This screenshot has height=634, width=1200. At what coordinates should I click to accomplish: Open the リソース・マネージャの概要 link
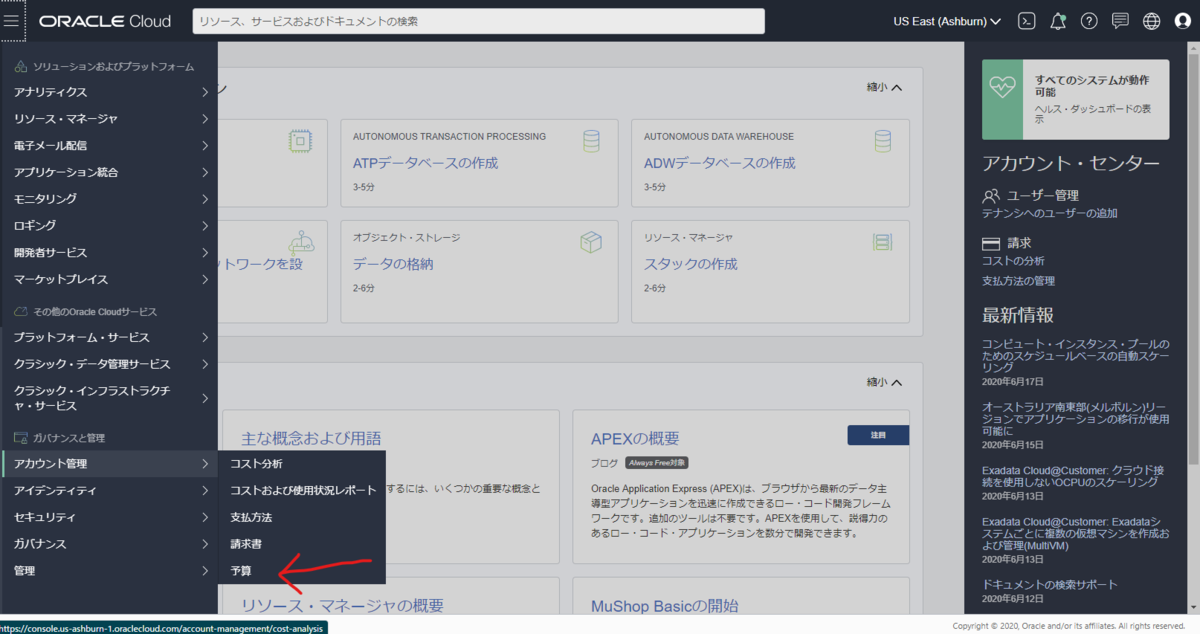(342, 605)
